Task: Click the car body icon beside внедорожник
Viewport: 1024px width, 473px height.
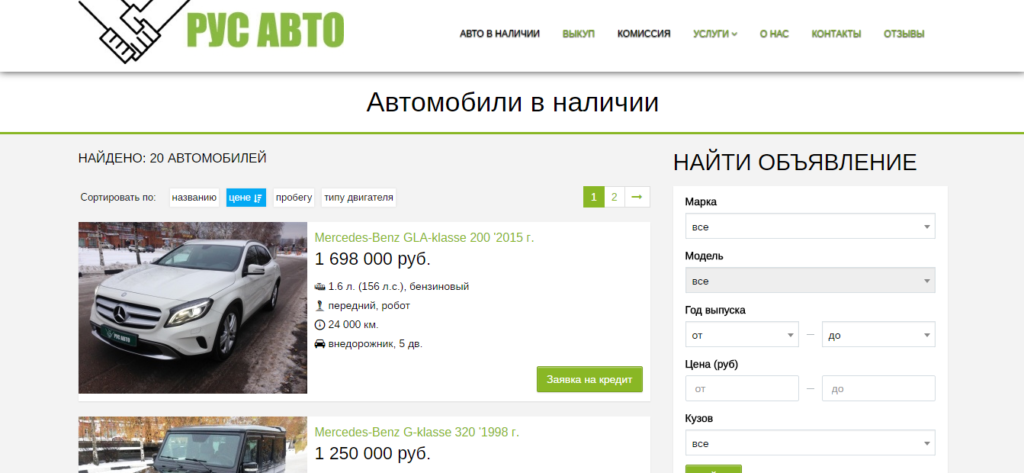Action: (320, 344)
